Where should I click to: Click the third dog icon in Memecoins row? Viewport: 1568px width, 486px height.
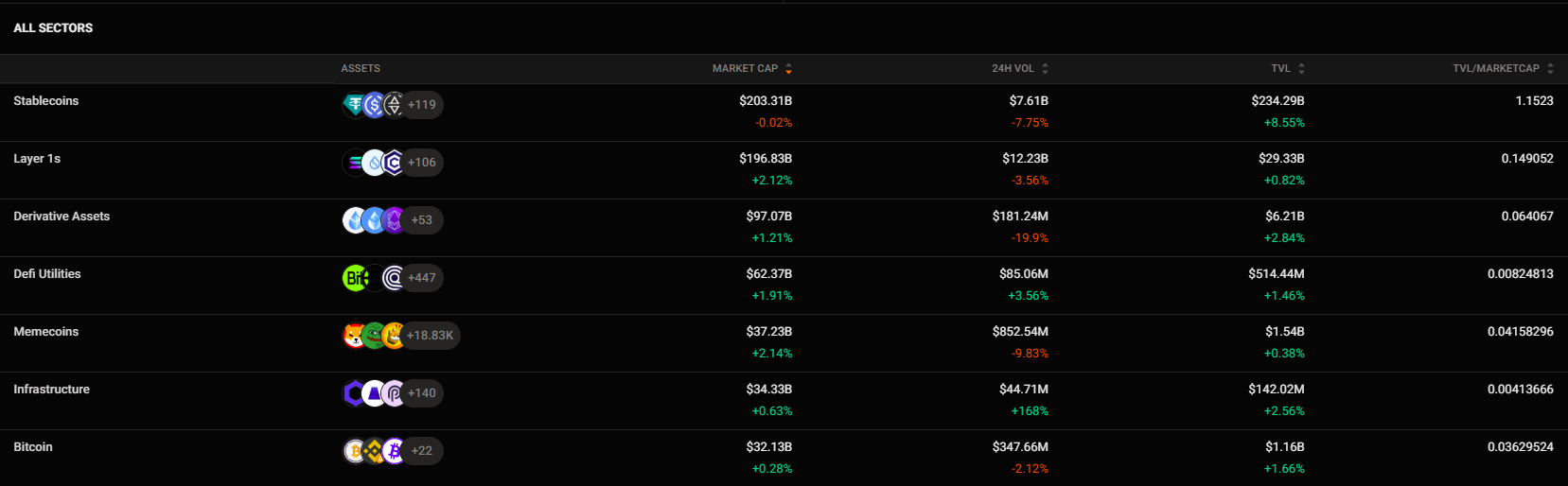[x=394, y=336]
